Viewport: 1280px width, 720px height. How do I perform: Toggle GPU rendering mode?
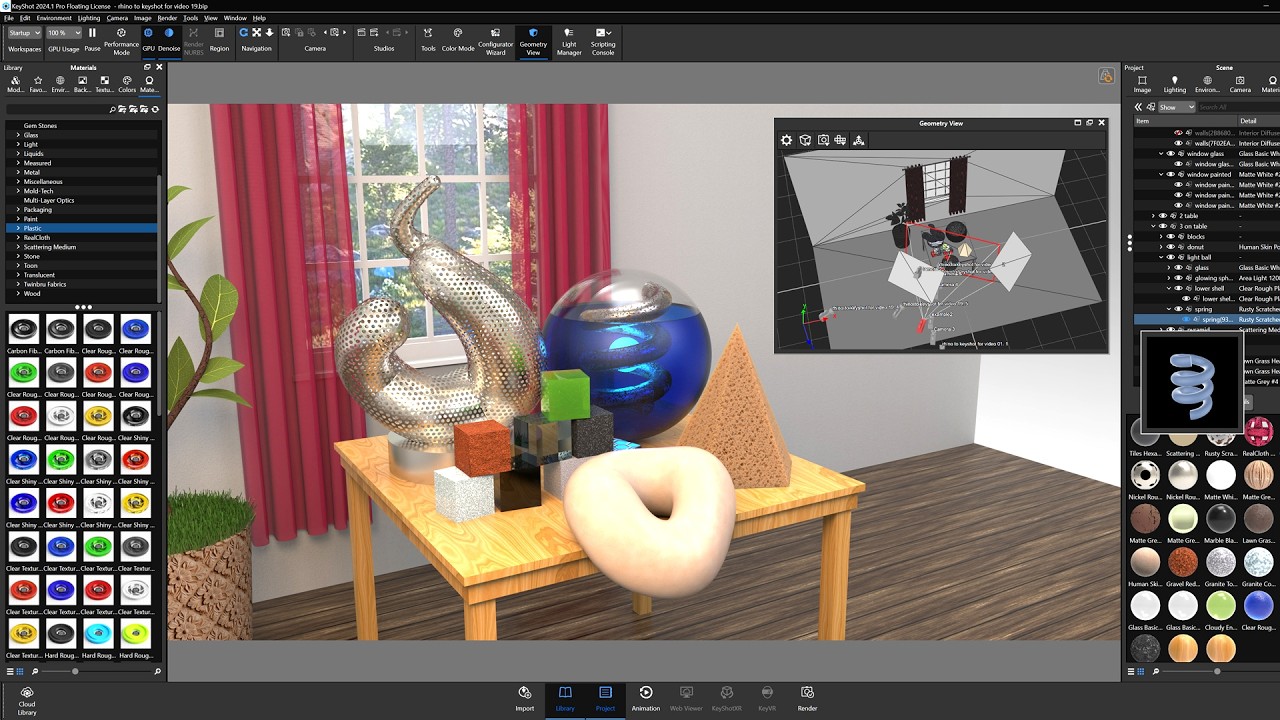click(x=148, y=40)
